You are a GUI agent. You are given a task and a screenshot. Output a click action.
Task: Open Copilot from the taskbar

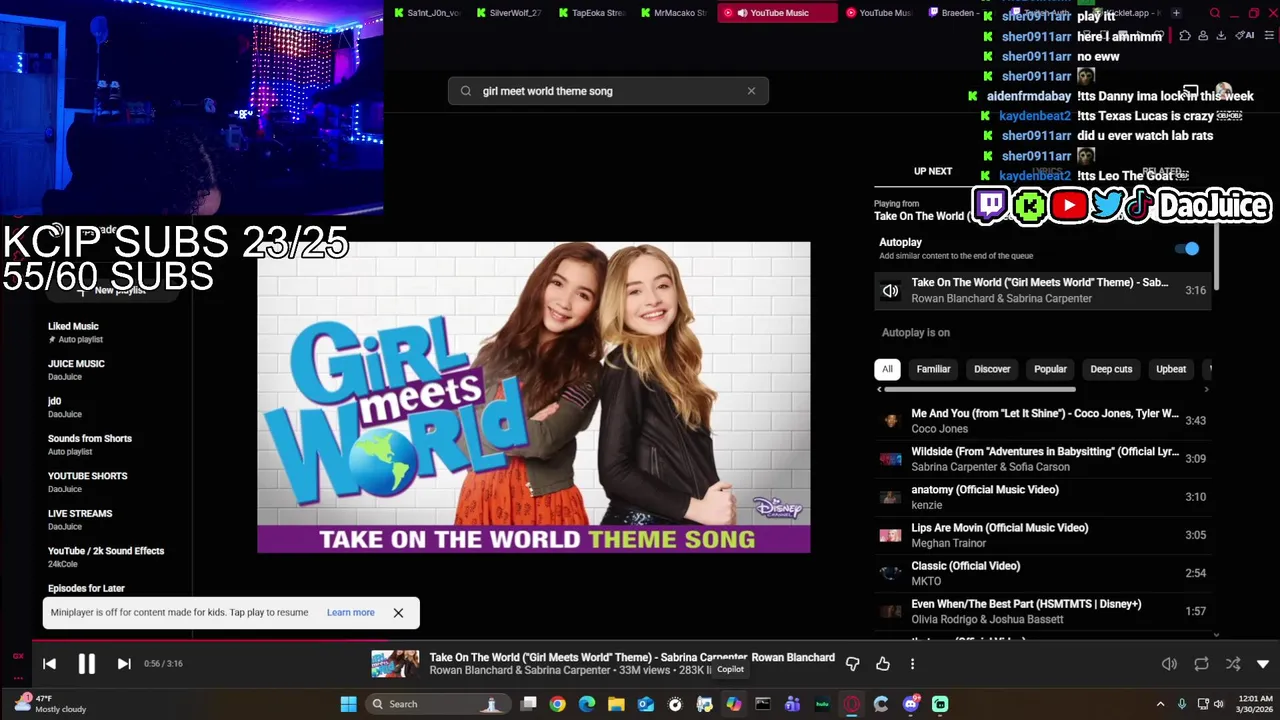[734, 704]
